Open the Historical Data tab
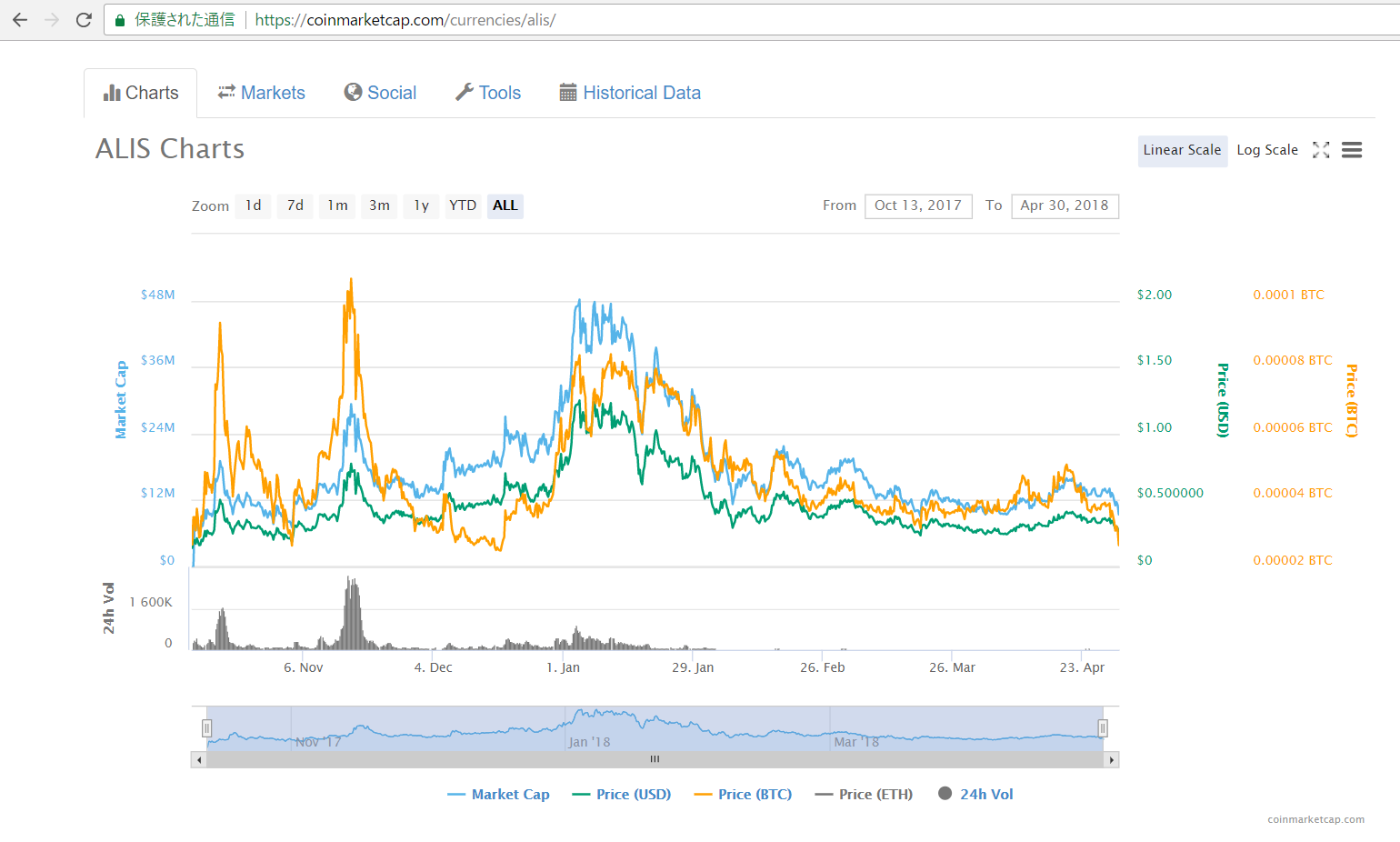 (x=630, y=93)
